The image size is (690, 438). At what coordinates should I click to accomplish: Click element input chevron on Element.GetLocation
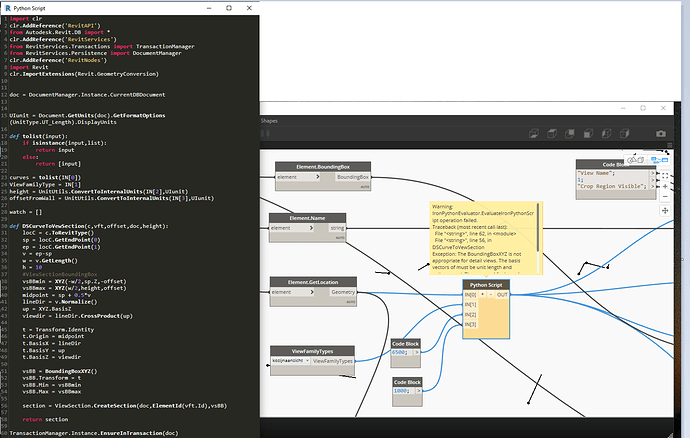click(312, 292)
